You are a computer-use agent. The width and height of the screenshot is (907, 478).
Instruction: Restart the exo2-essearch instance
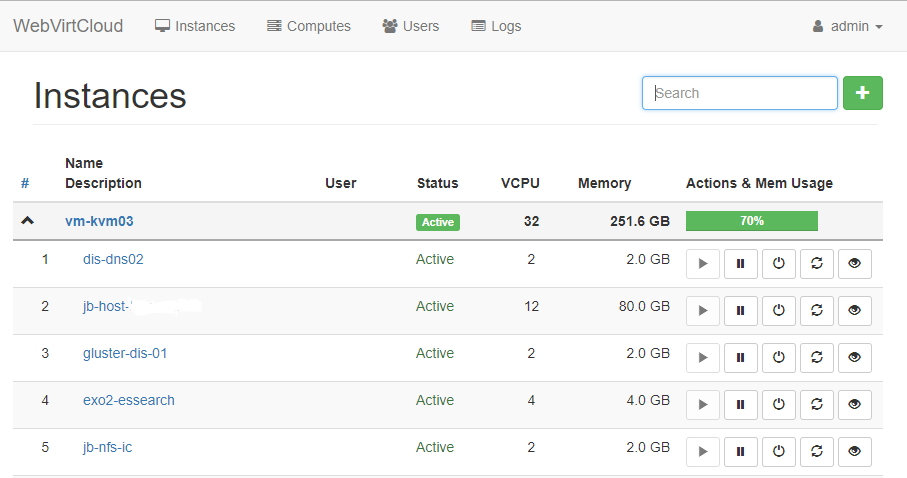click(817, 405)
